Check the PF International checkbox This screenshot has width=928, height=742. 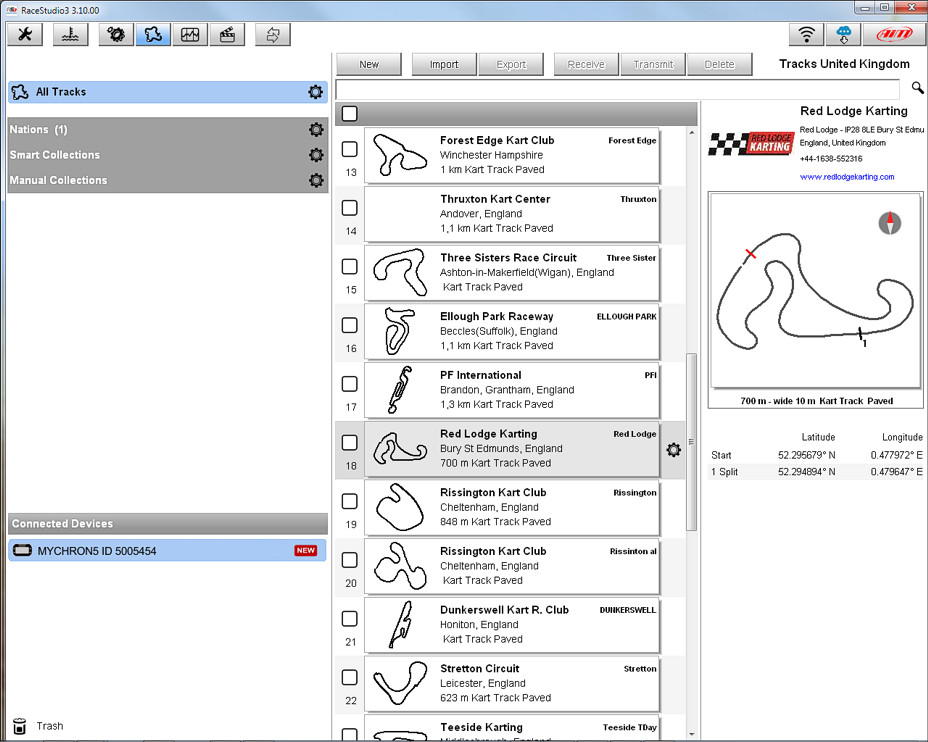click(350, 383)
